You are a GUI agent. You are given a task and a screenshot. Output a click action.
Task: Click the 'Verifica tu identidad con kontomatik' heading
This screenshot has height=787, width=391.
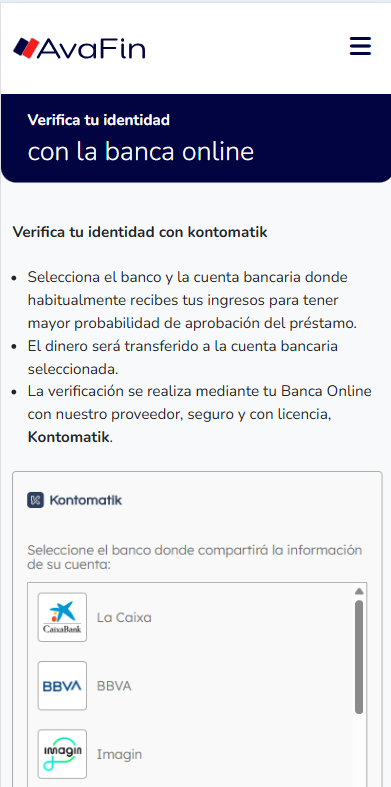(x=140, y=232)
